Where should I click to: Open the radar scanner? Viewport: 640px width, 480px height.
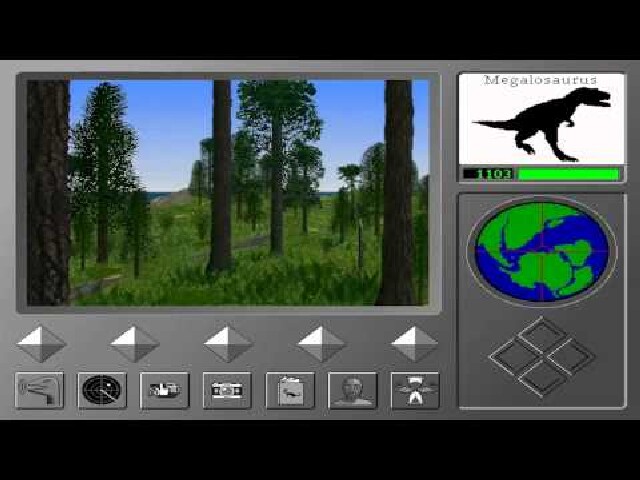(102, 390)
